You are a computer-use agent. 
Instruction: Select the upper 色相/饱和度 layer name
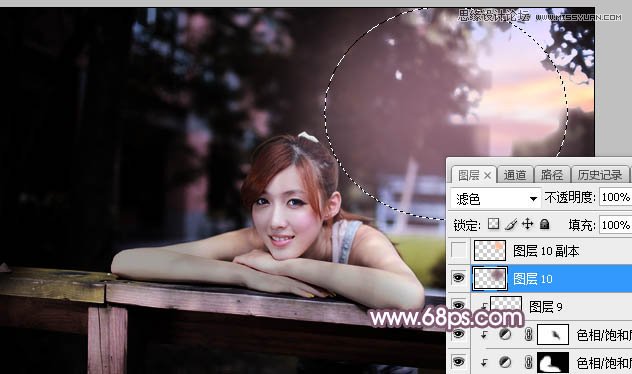[604, 335]
